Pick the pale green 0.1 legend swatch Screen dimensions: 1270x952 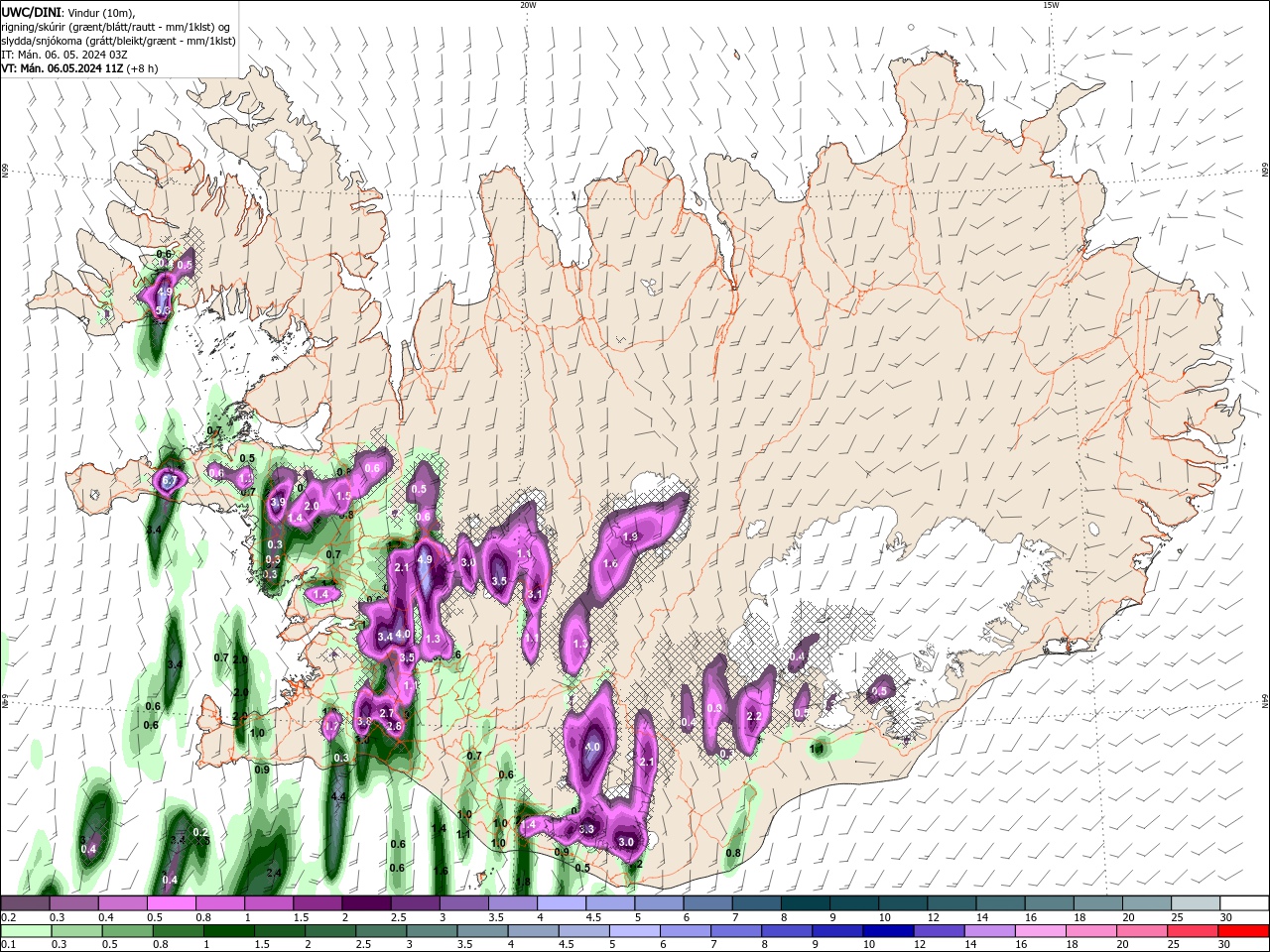(x=26, y=931)
